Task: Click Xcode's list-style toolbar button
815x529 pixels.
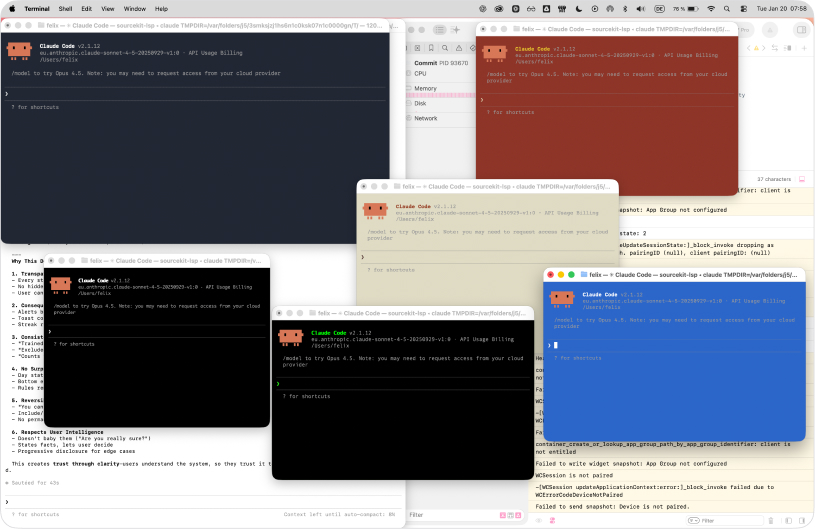Action: tap(440, 30)
